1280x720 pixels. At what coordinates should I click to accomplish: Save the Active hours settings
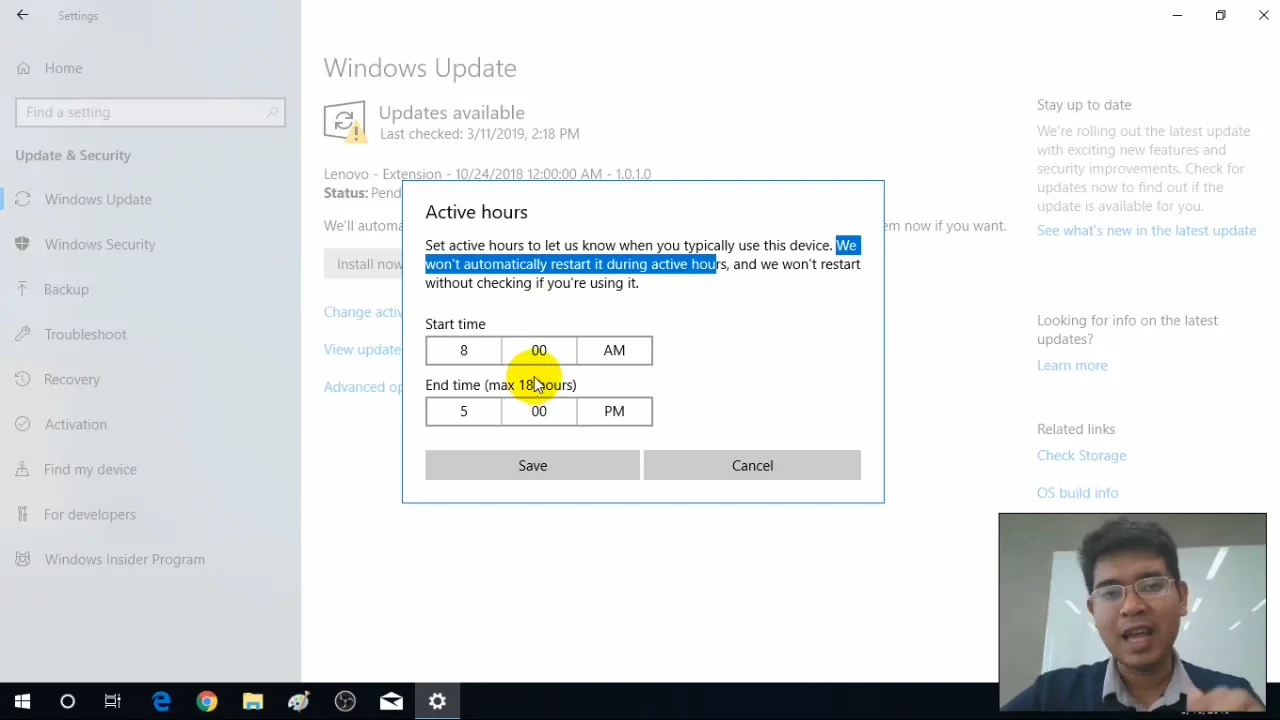532,465
